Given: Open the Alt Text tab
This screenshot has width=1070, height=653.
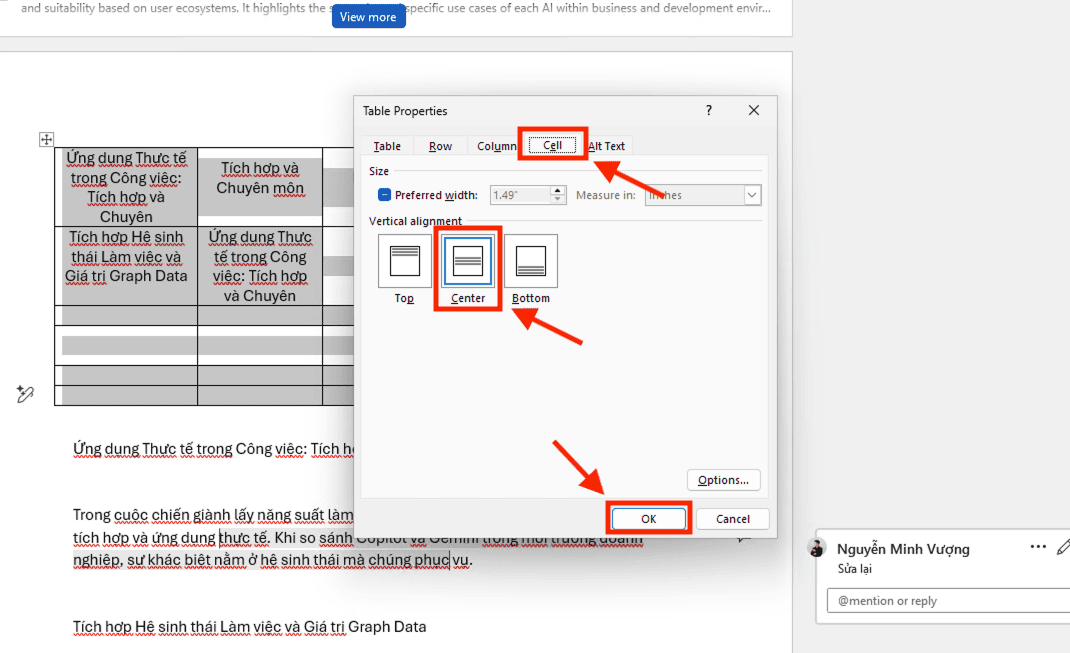Looking at the screenshot, I should pos(606,145).
